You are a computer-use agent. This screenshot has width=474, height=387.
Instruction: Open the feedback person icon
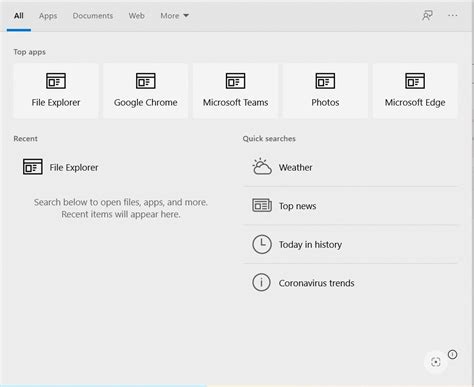click(x=427, y=15)
